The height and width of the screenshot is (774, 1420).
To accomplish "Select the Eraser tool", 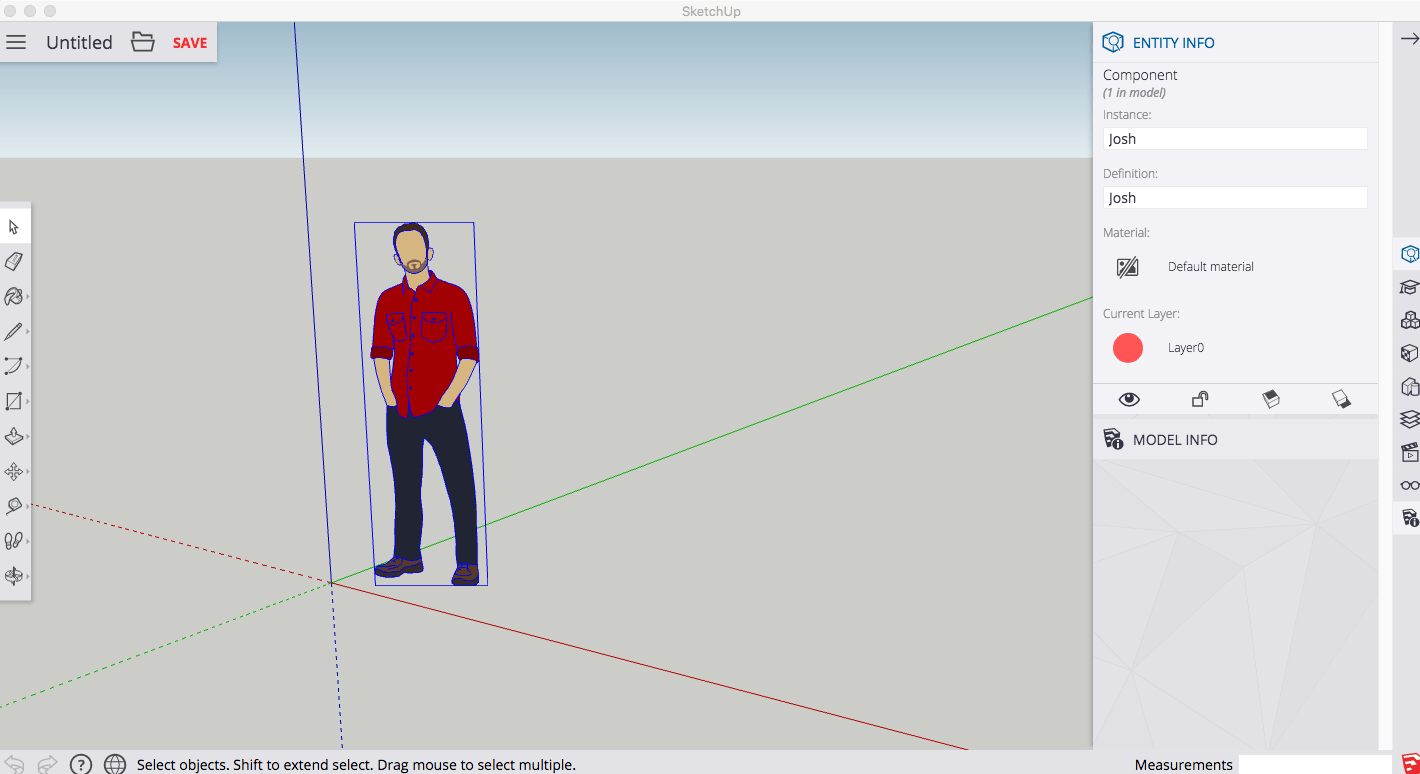I will tap(15, 261).
